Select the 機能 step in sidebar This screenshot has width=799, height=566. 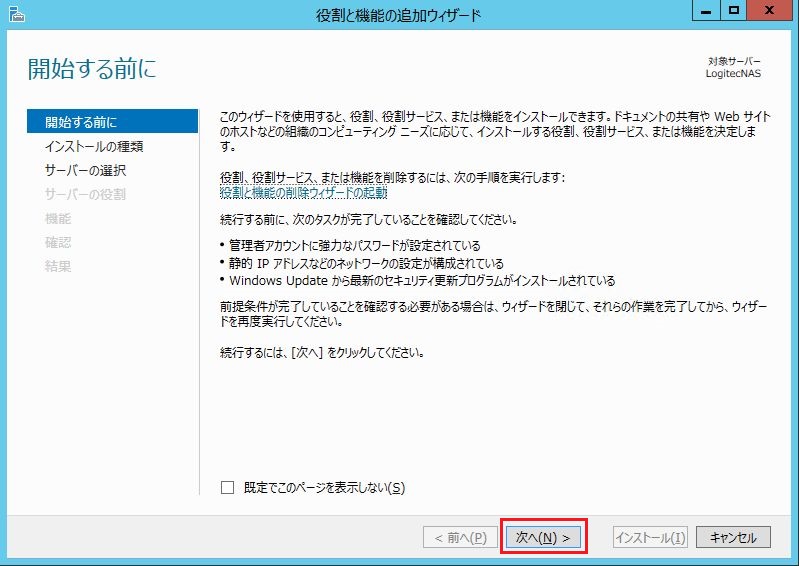[58, 218]
